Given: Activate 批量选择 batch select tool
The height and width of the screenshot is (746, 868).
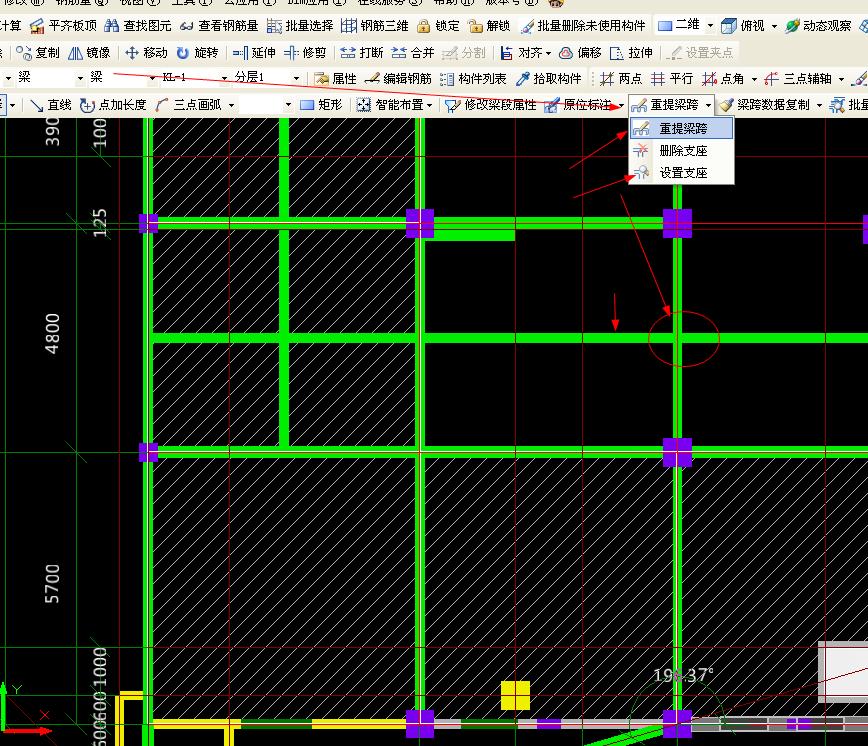Looking at the screenshot, I should pos(301,25).
